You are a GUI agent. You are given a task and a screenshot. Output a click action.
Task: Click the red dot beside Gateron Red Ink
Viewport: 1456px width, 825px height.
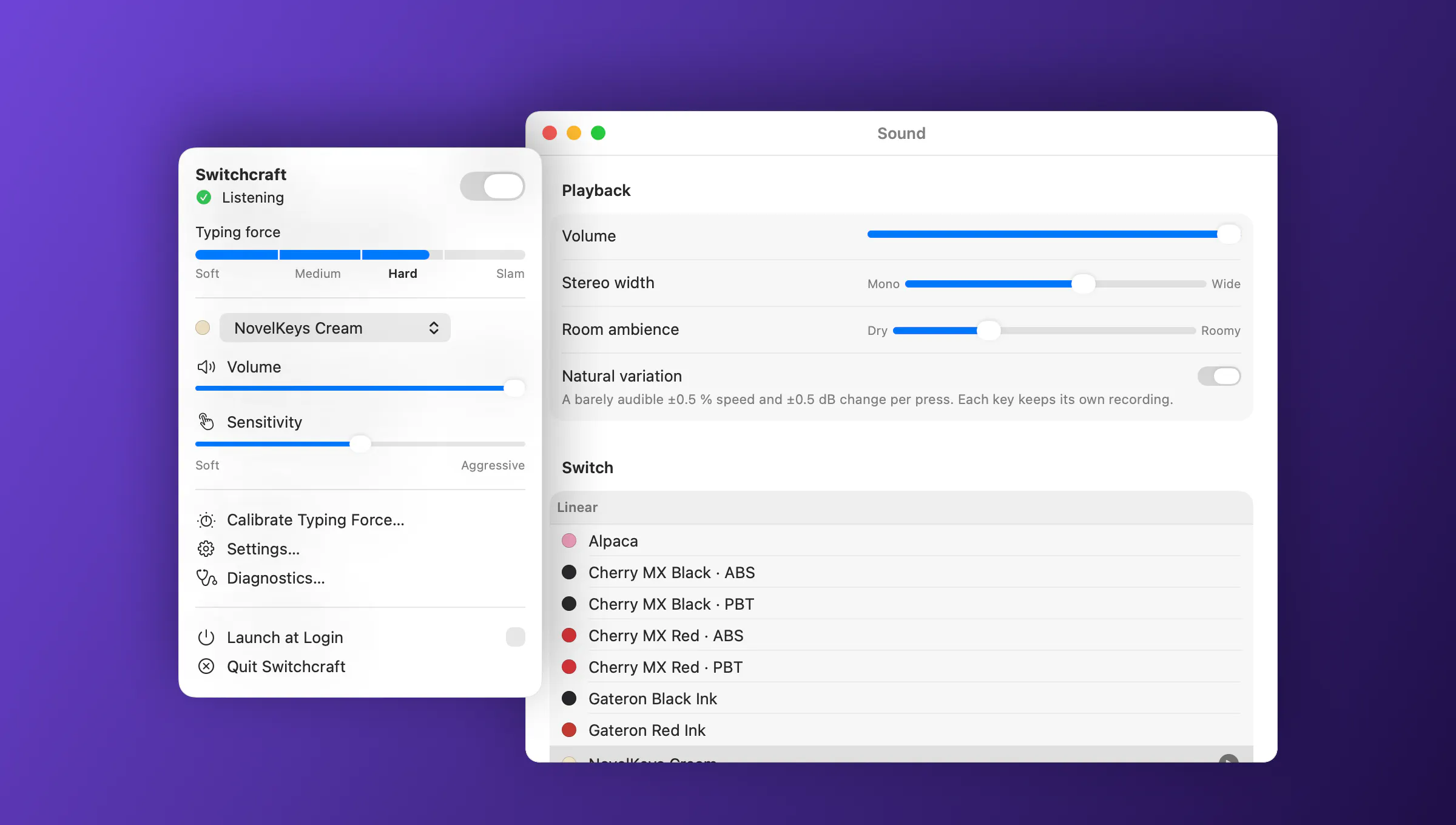click(569, 730)
